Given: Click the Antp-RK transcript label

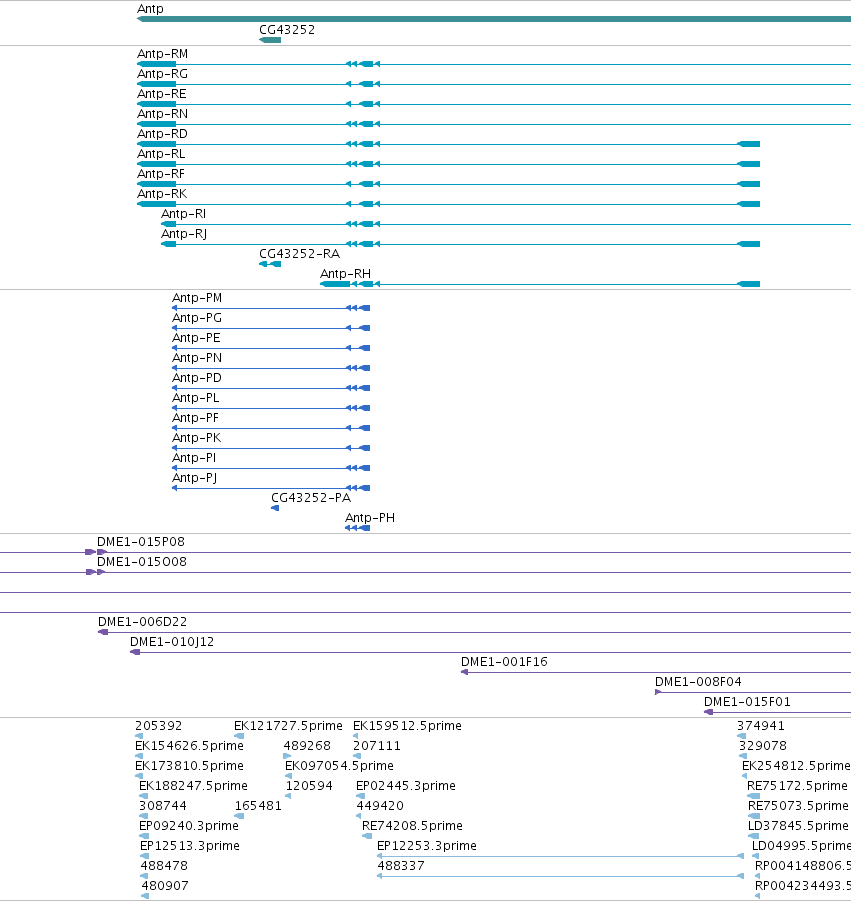Looking at the screenshot, I should tap(161, 194).
